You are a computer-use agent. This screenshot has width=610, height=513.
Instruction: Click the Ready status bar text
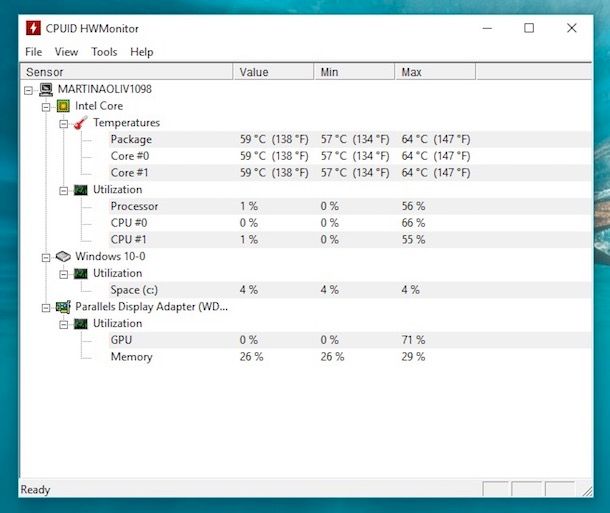click(35, 489)
